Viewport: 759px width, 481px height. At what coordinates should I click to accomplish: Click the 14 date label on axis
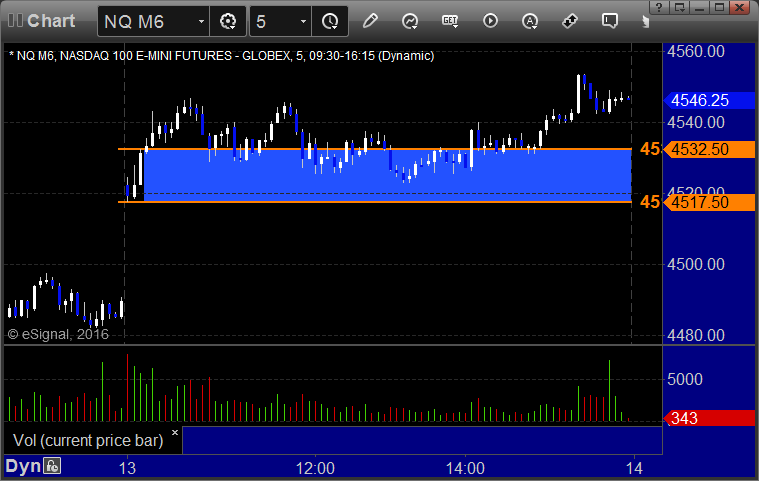coord(634,468)
